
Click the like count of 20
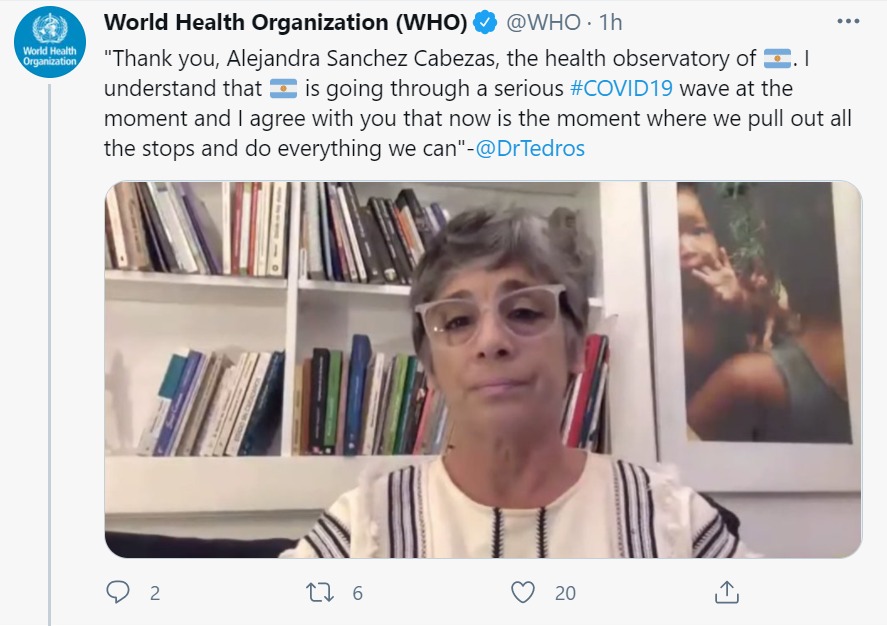coord(565,593)
